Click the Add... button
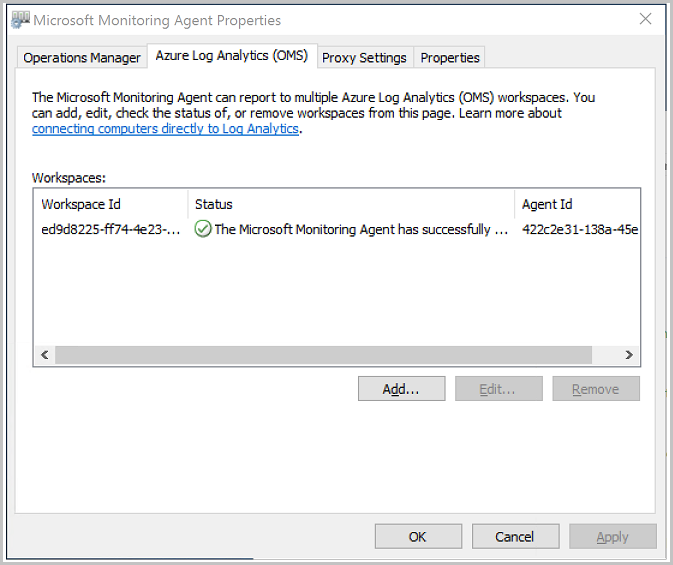The image size is (673, 565). tap(402, 389)
